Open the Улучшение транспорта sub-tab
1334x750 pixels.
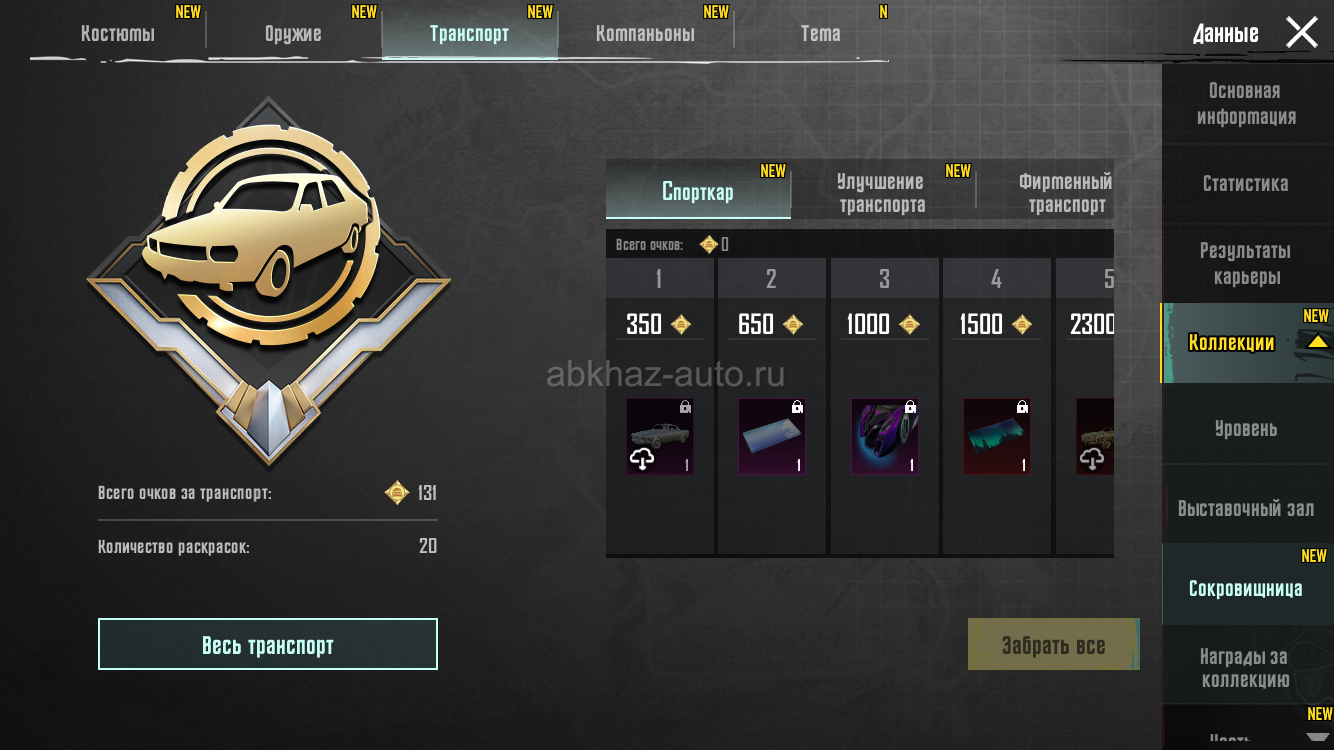click(882, 193)
